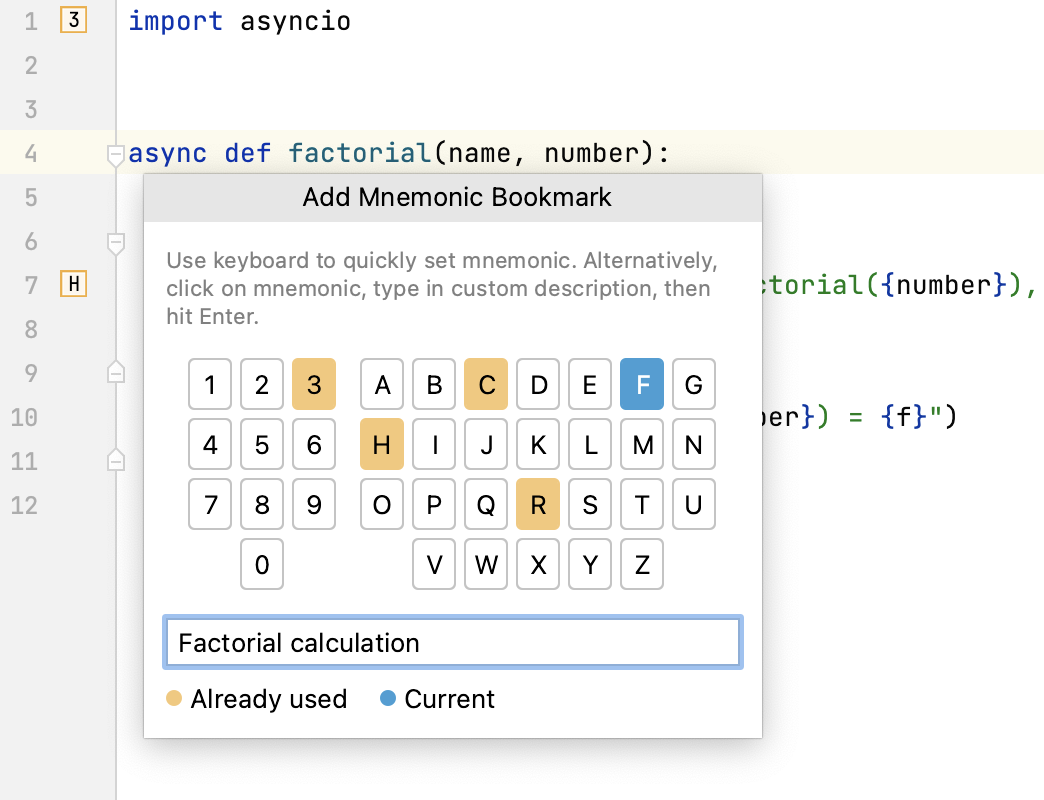Click the blue "Current" legend dot

coord(388,698)
